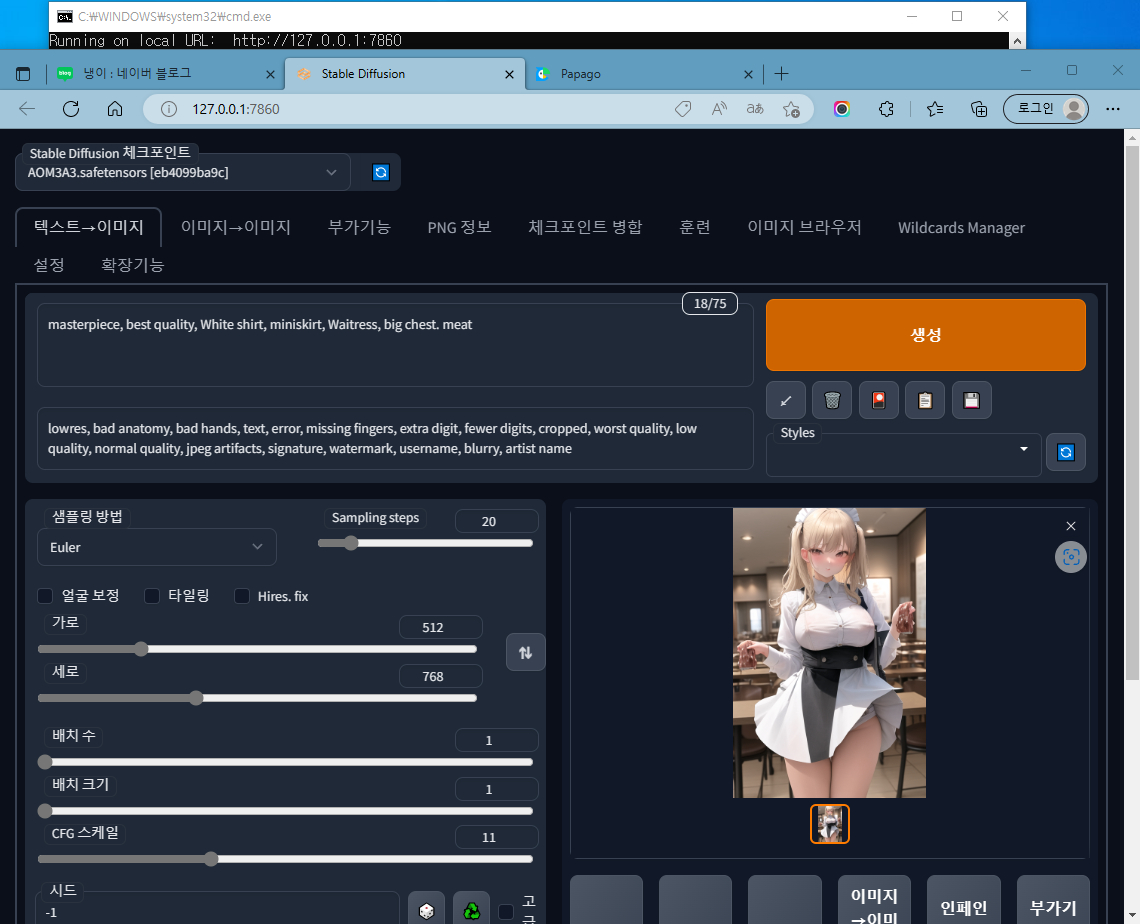Viewport: 1140px width, 924px height.
Task: Click the positive prompt text box
Action: (x=395, y=345)
